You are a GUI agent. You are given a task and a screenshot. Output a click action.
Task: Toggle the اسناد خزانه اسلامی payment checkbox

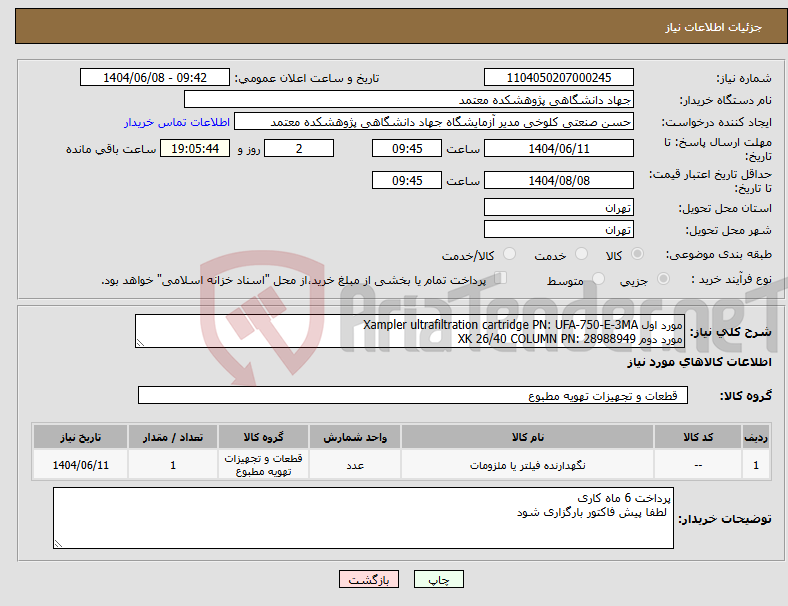tap(500, 278)
